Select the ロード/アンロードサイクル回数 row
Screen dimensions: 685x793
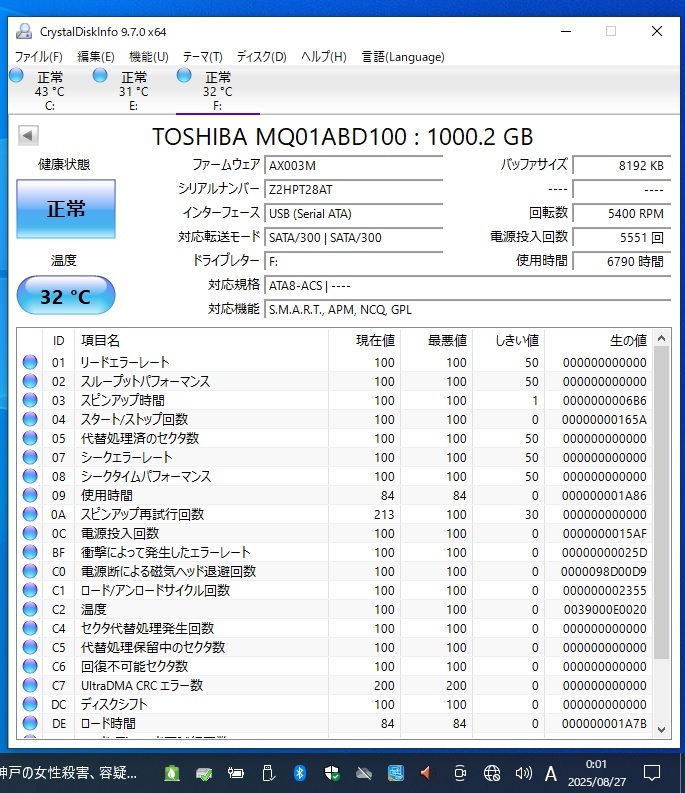pos(334,590)
